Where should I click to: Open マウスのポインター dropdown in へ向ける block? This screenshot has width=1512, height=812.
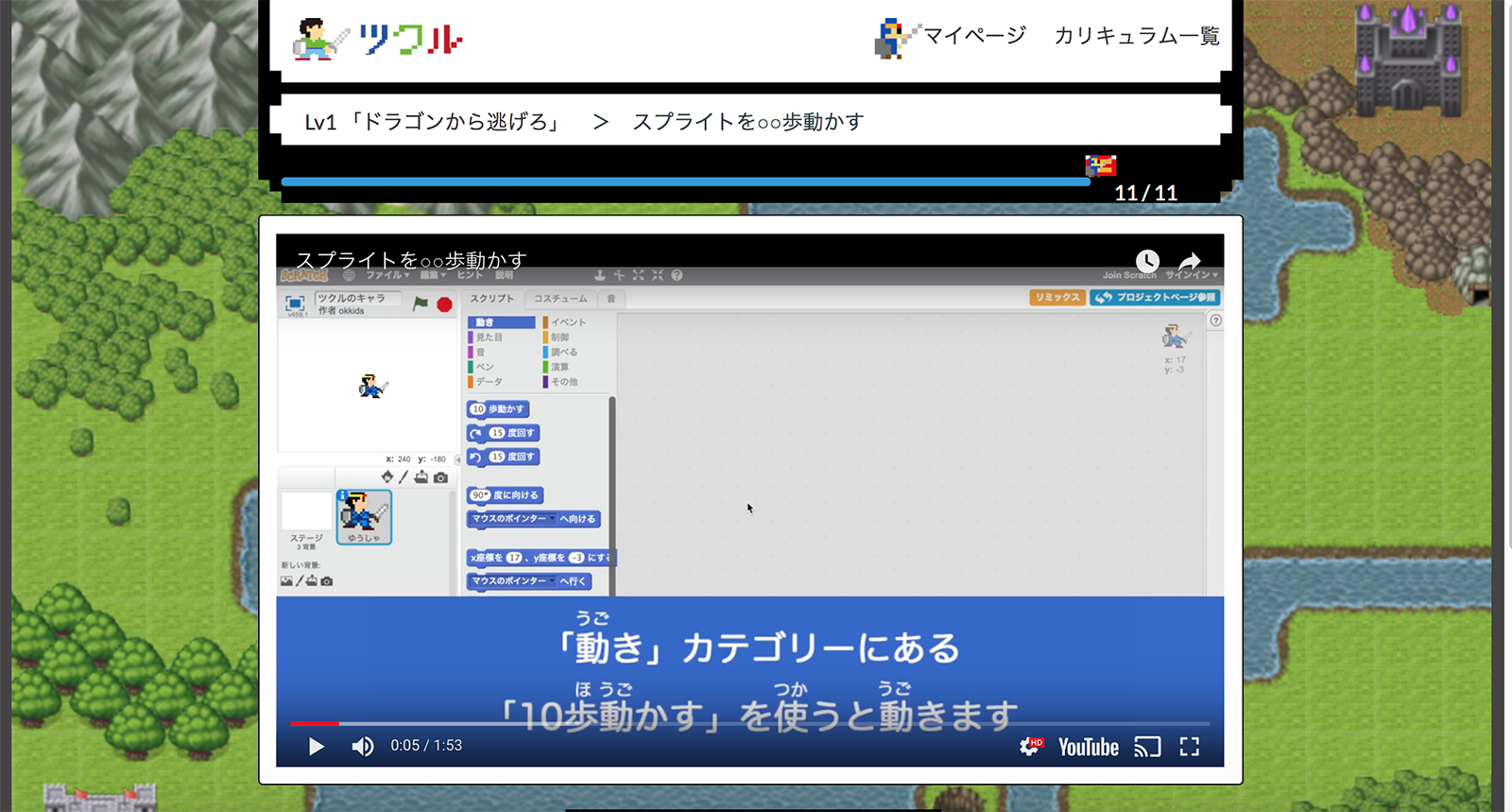513,519
